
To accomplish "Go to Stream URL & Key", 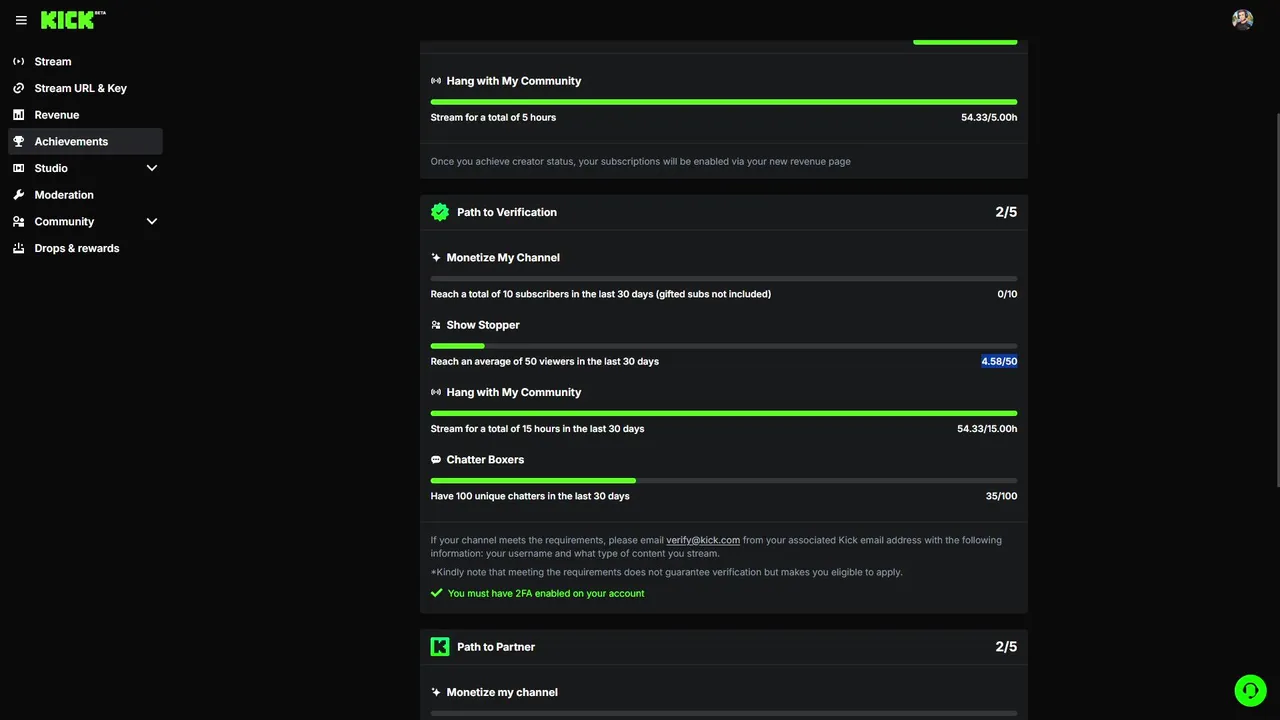I will tap(80, 88).
